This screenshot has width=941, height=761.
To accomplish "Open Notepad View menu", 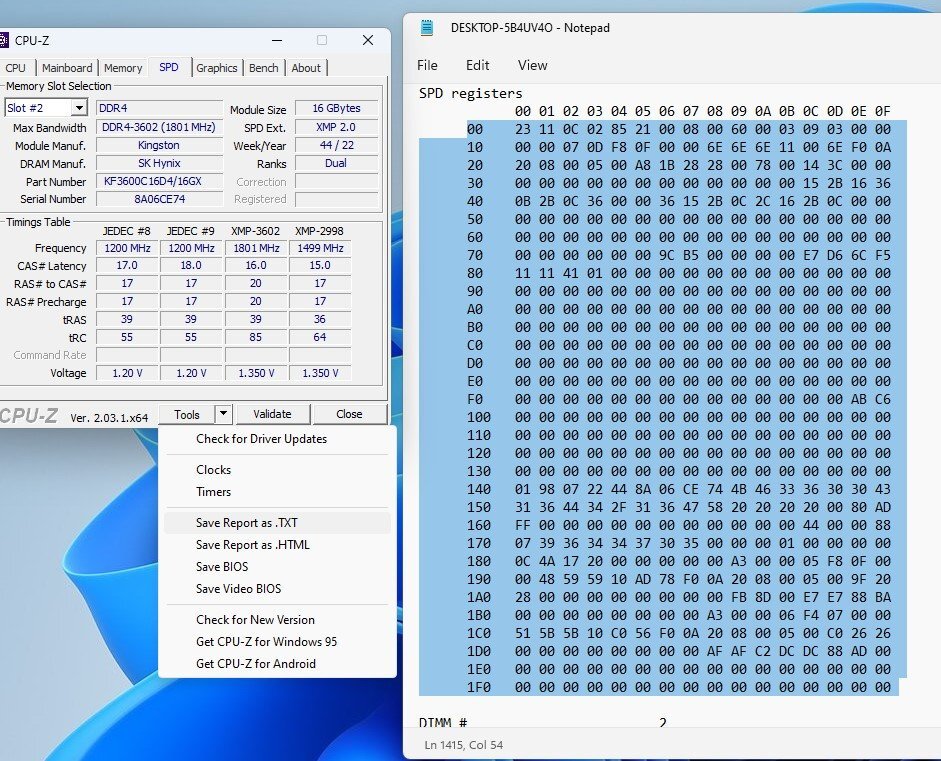I will pos(532,65).
